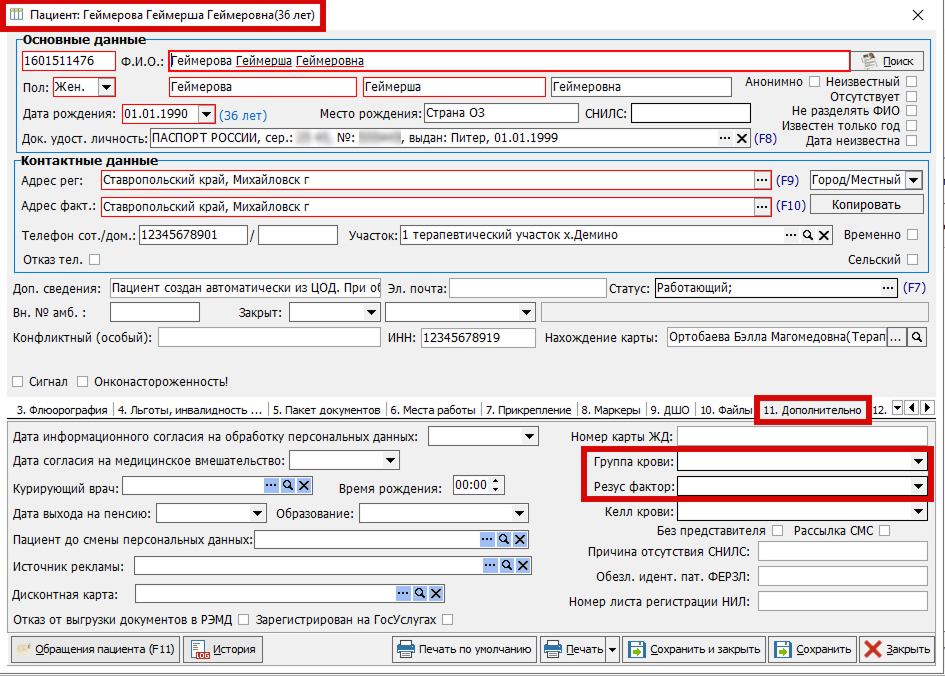This screenshot has height=676, width=945.
Task: Clear the identity document field with X
Action: point(742,139)
